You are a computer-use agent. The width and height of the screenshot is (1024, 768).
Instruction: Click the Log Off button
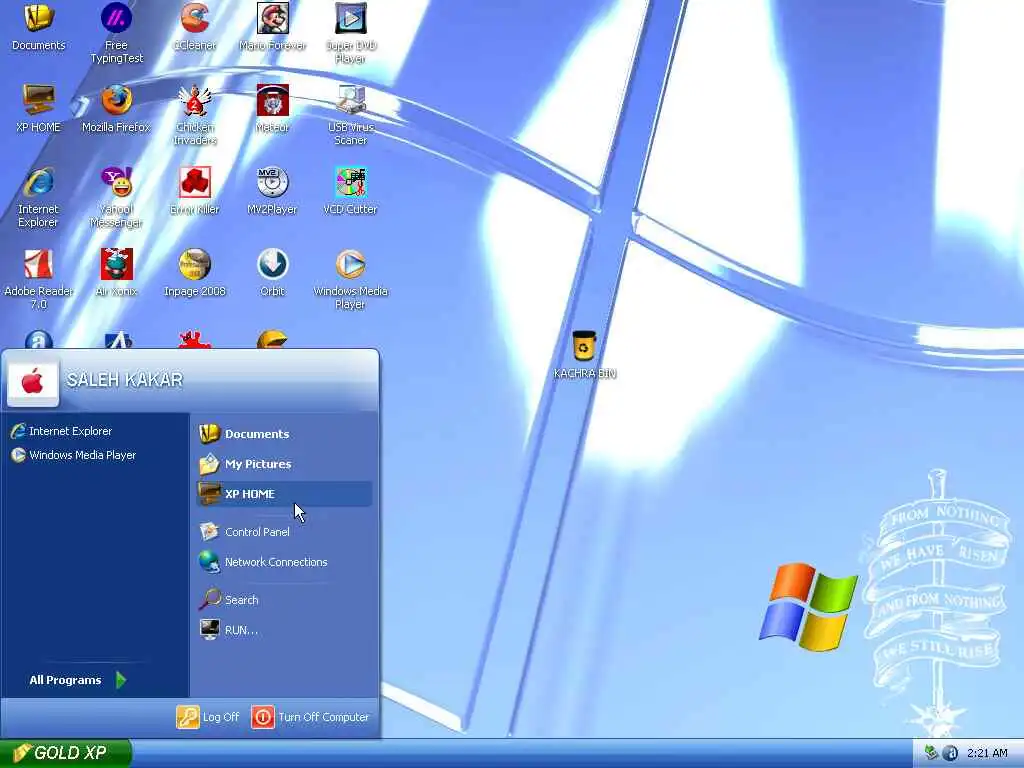(208, 717)
